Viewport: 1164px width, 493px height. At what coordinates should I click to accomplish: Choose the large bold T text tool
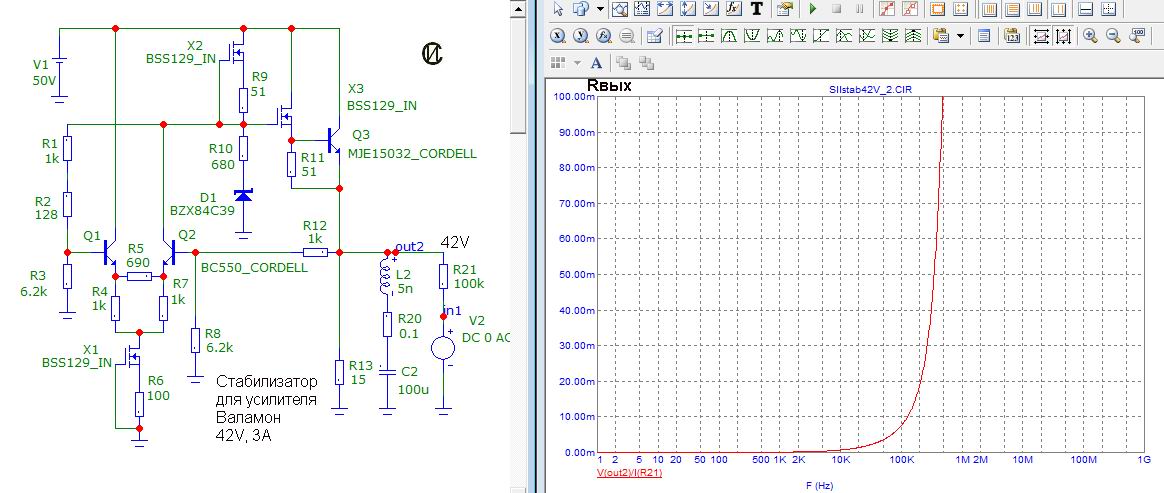point(756,9)
